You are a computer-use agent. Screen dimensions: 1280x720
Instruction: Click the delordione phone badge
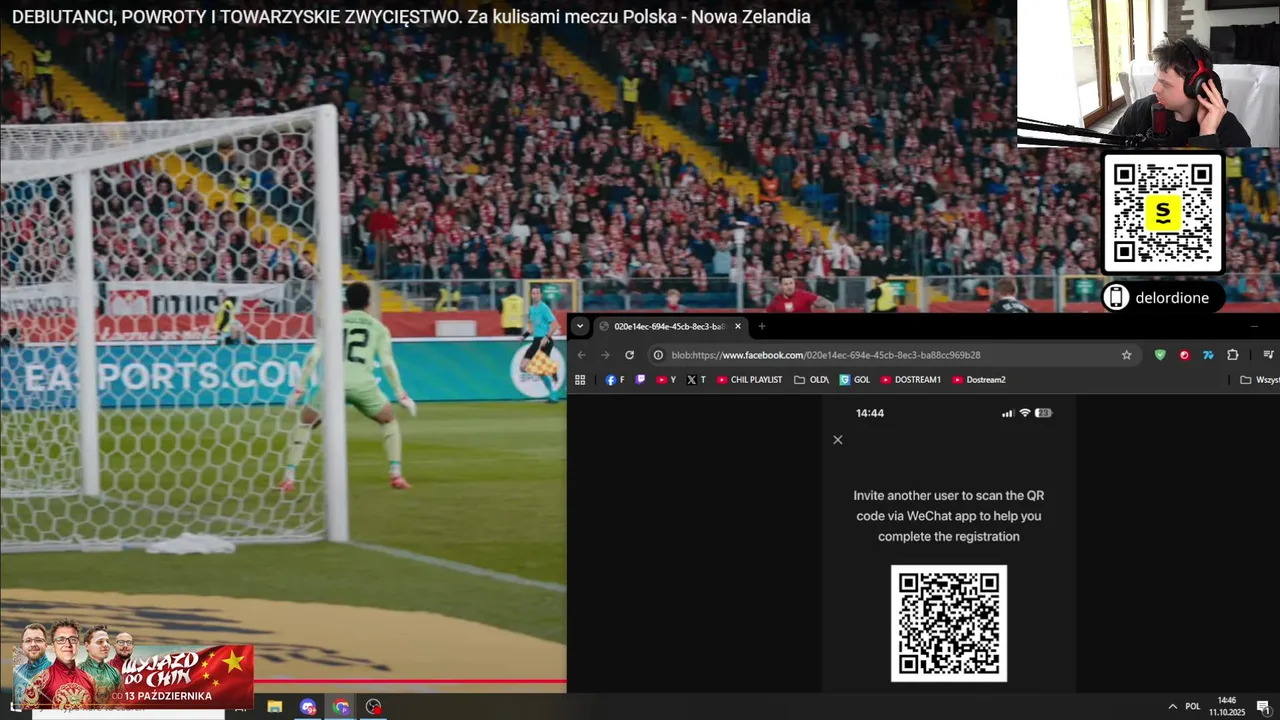[x=1163, y=298]
